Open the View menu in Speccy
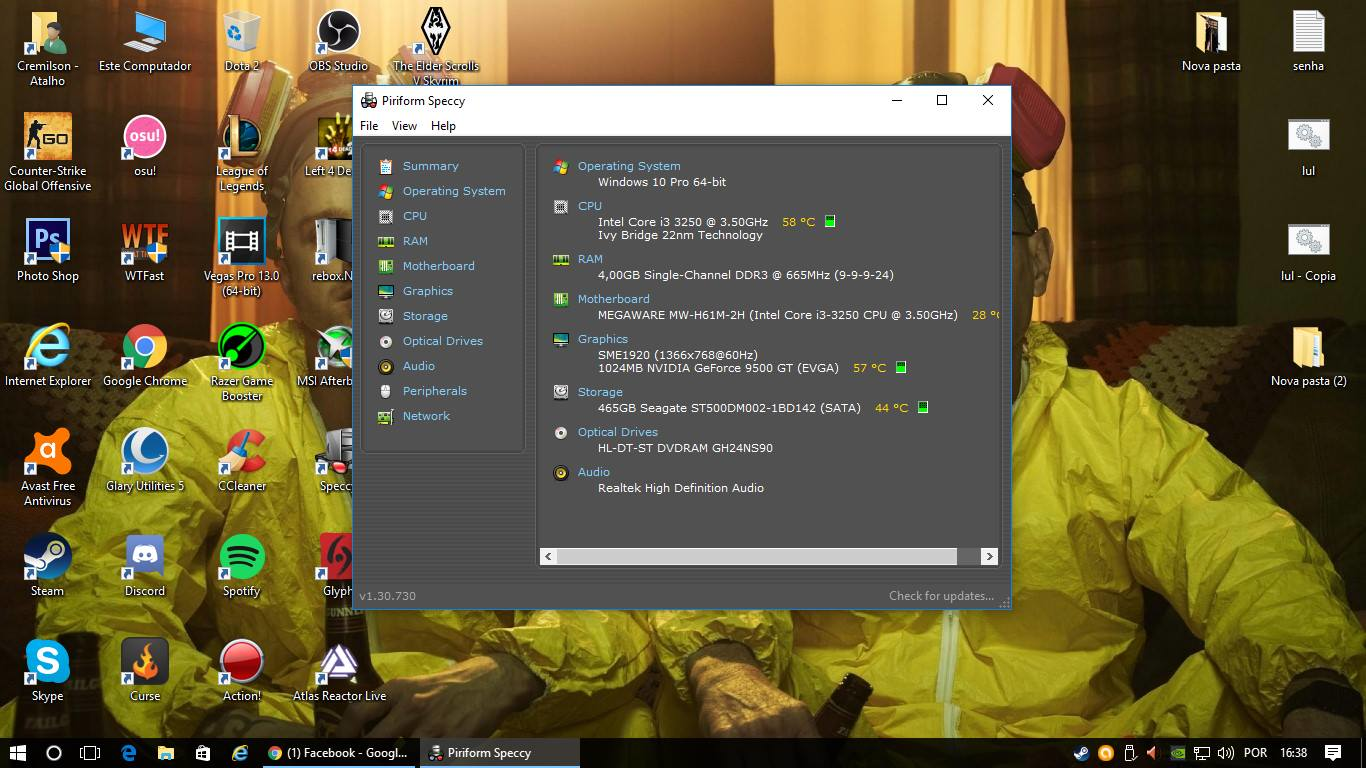Screen dimensions: 1366x768 [x=404, y=126]
